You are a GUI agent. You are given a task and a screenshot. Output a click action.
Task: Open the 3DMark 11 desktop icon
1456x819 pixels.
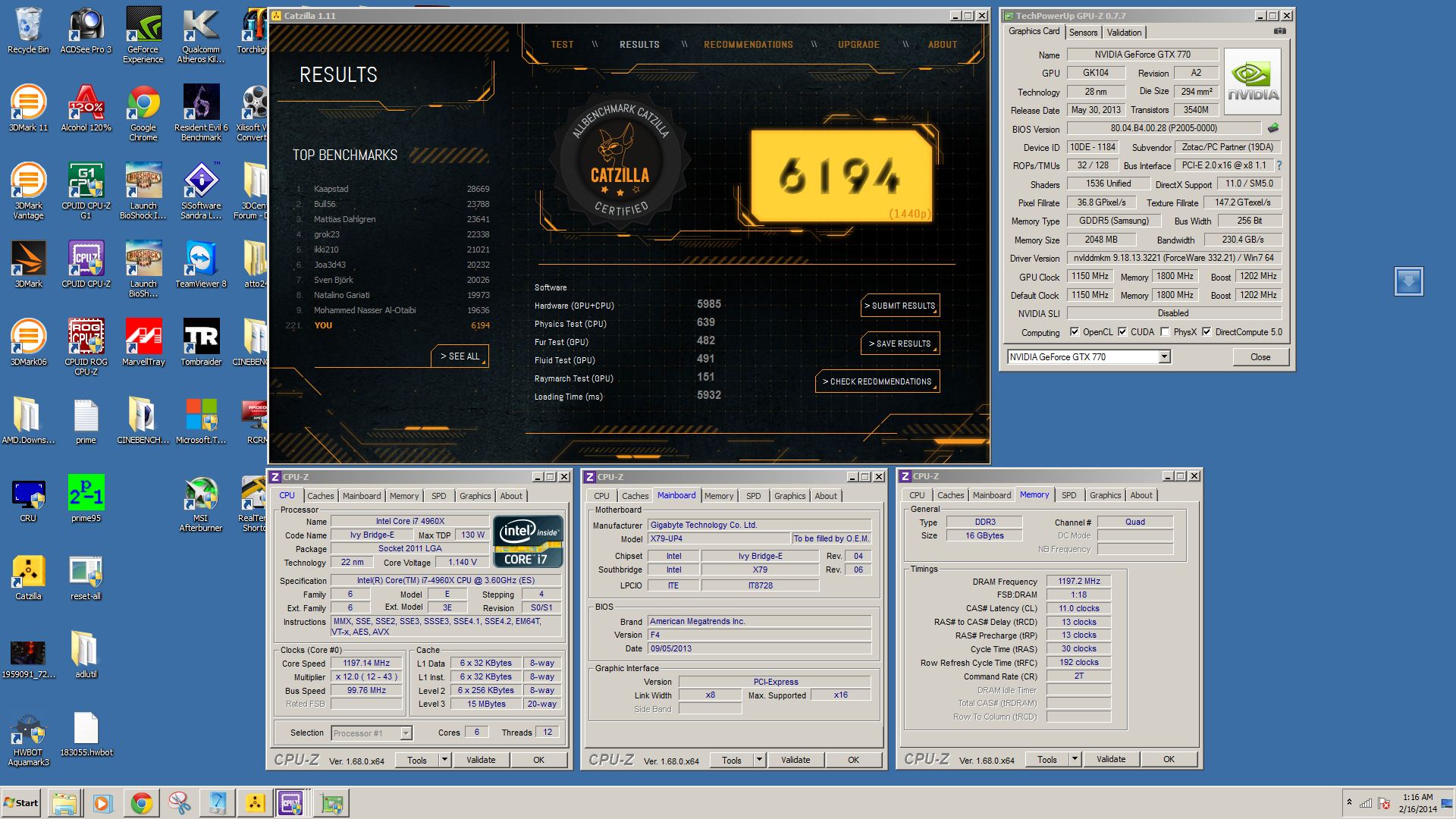pyautogui.click(x=28, y=108)
